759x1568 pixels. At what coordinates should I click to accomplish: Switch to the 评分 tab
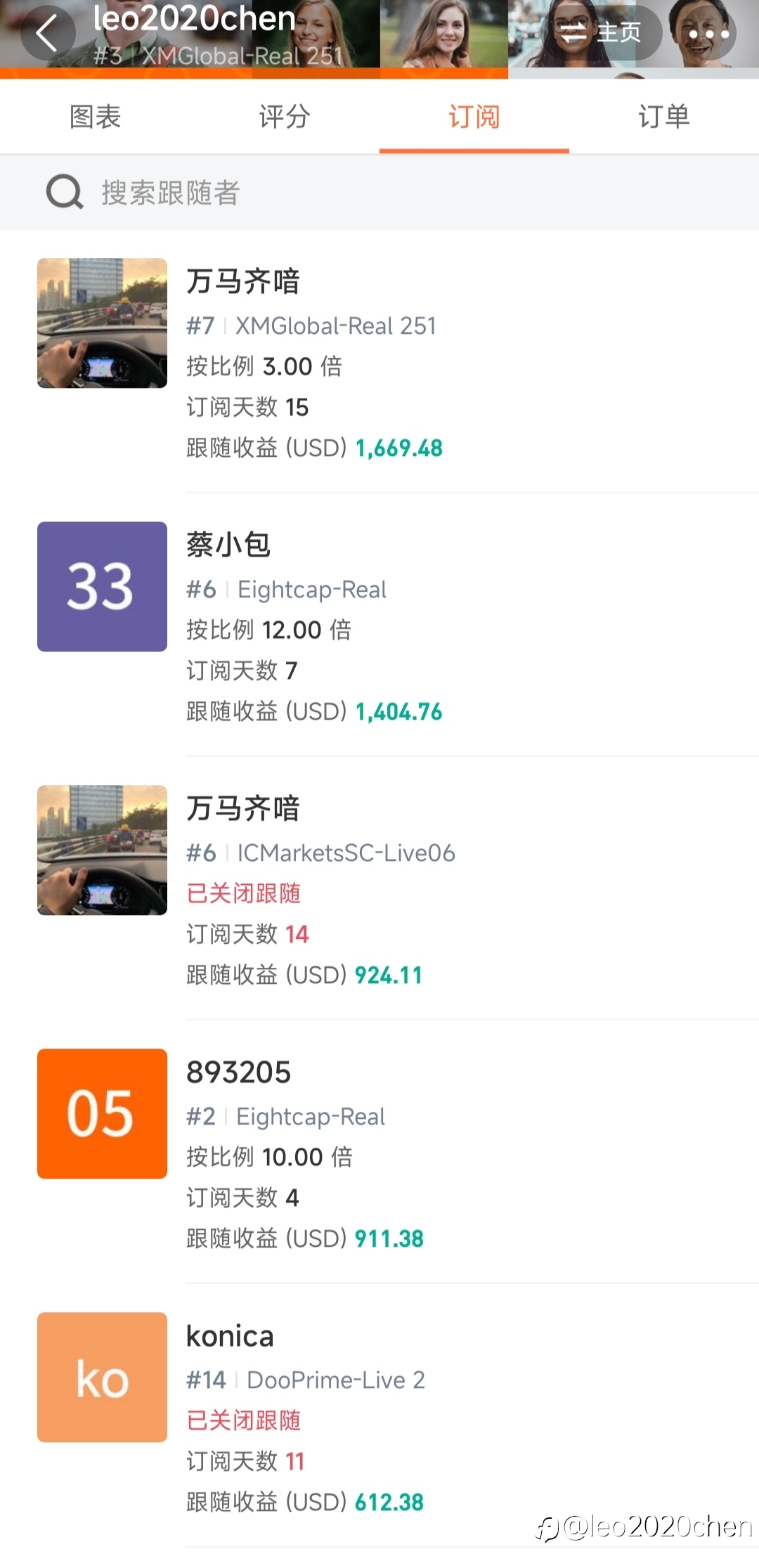click(x=285, y=117)
